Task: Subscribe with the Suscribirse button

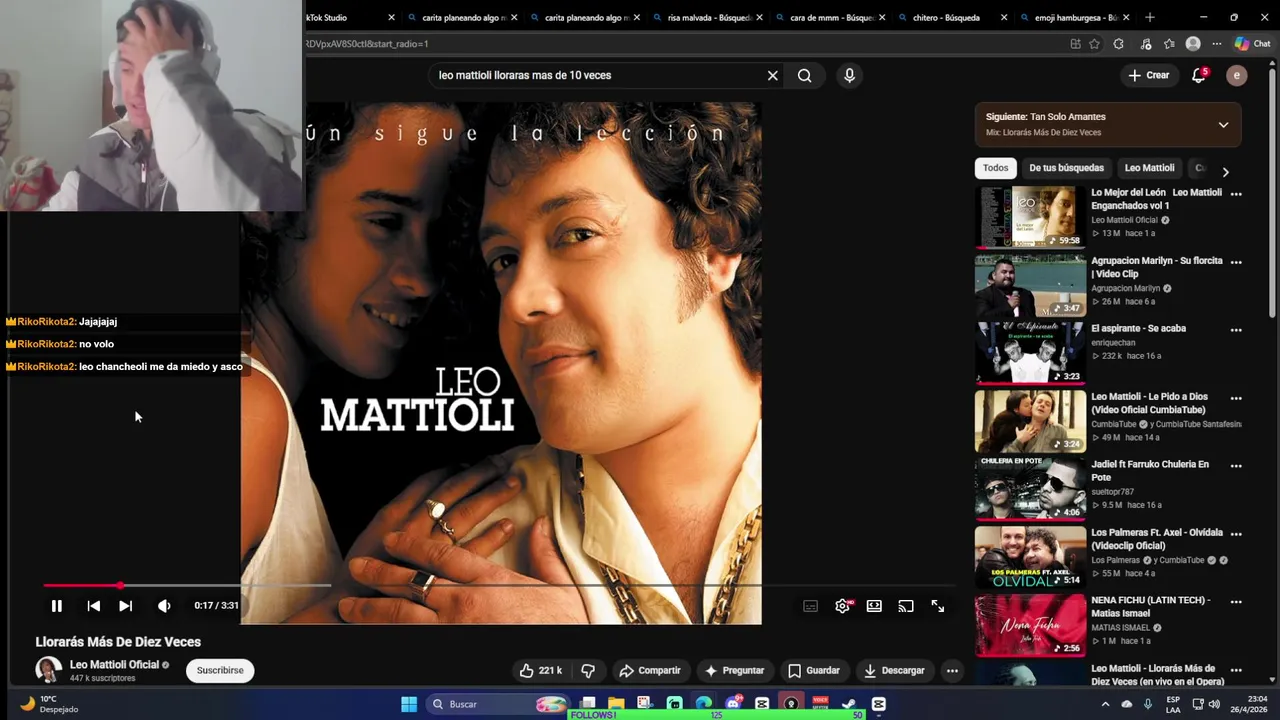Action: point(220,670)
